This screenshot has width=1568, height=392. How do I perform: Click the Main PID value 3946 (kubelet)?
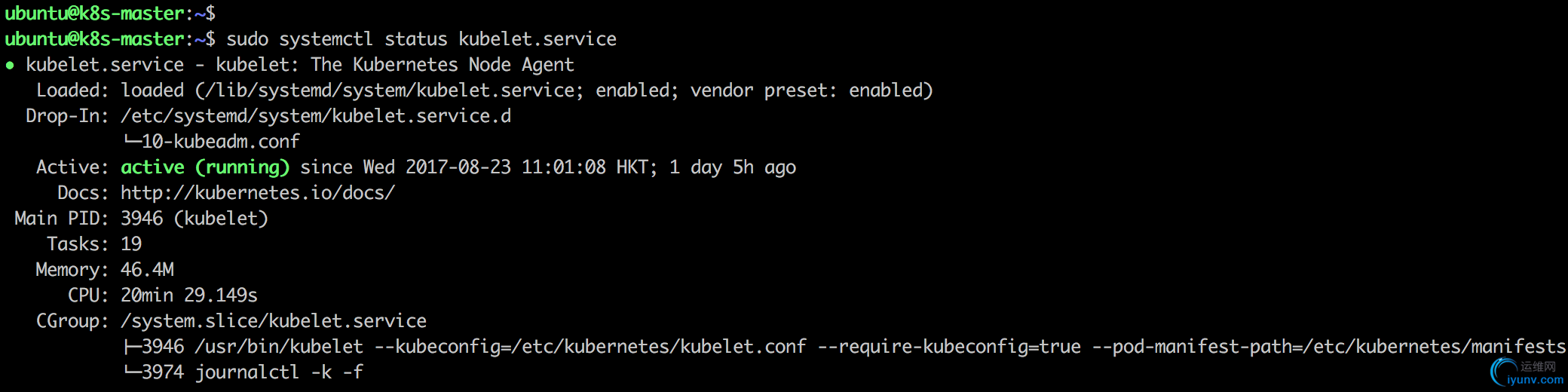click(x=194, y=219)
